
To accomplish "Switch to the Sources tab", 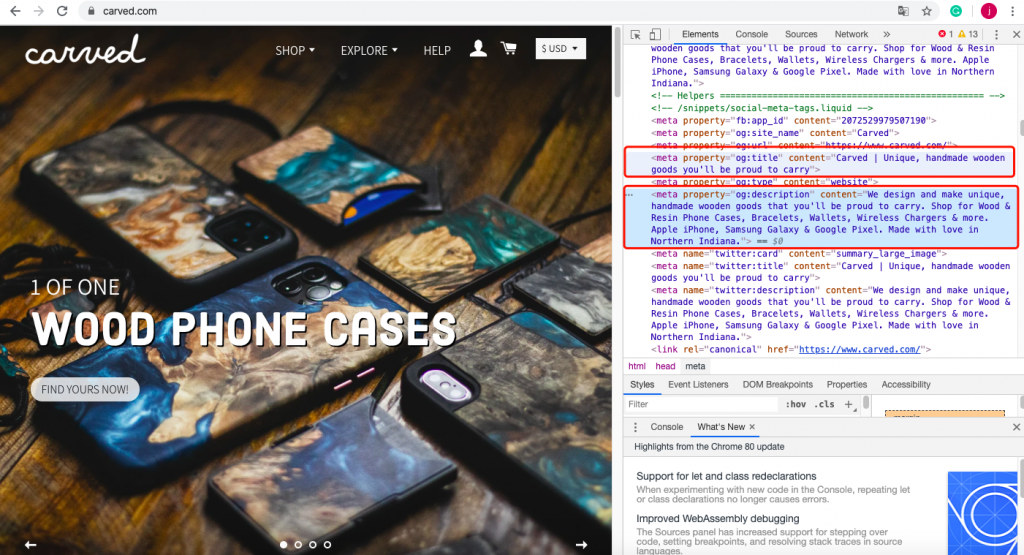I will [x=801, y=35].
